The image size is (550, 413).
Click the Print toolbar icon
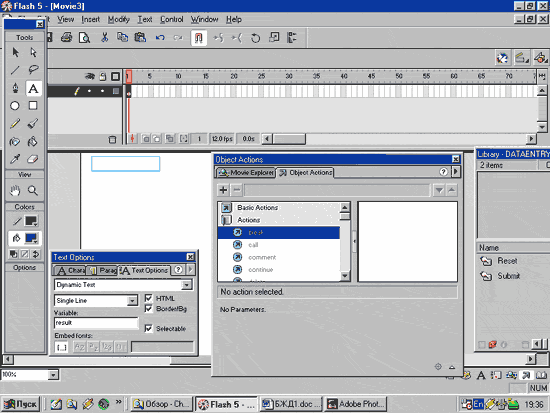(66, 37)
